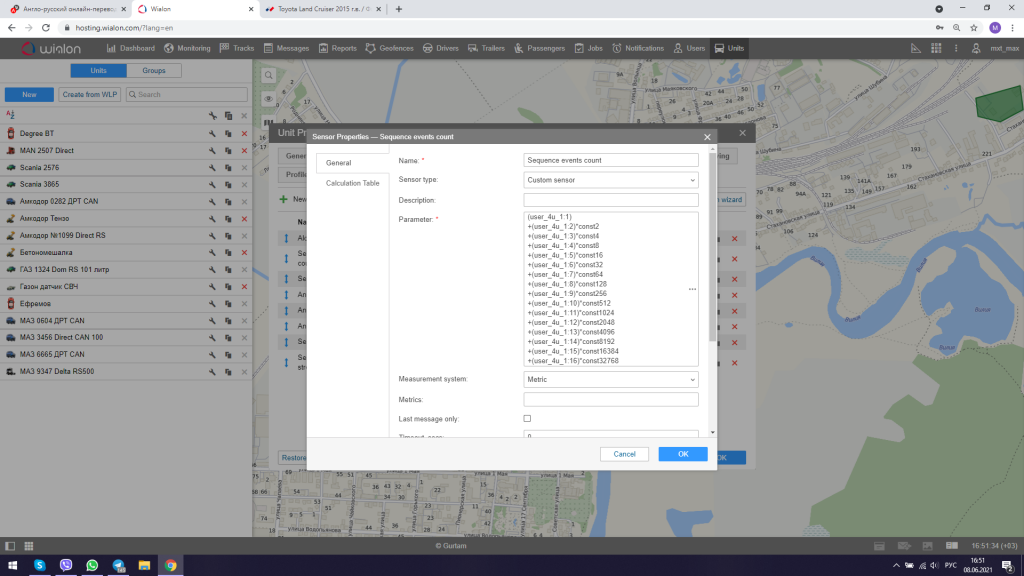
Task: Switch units panel to Groups view
Action: 154,71
